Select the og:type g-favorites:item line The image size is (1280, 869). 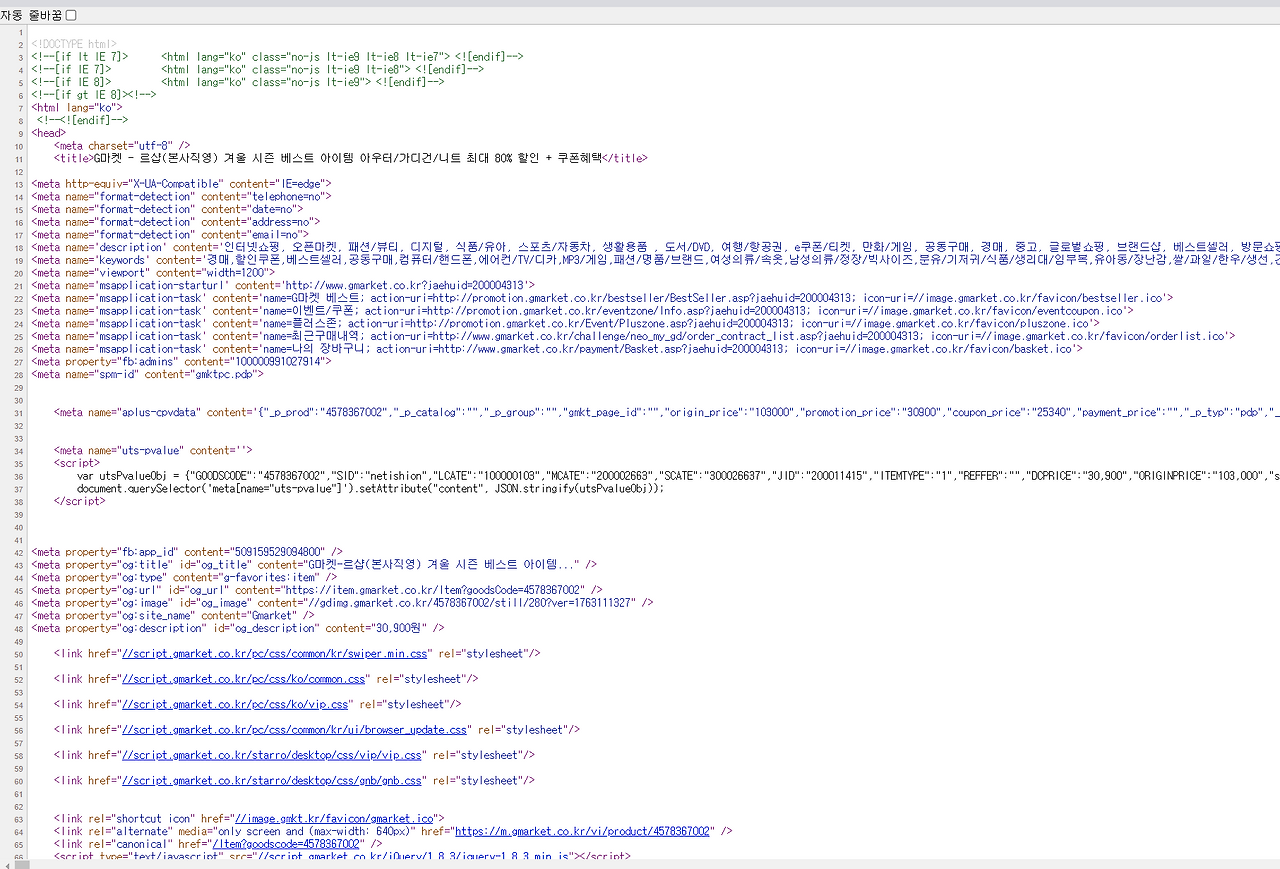coord(184,577)
